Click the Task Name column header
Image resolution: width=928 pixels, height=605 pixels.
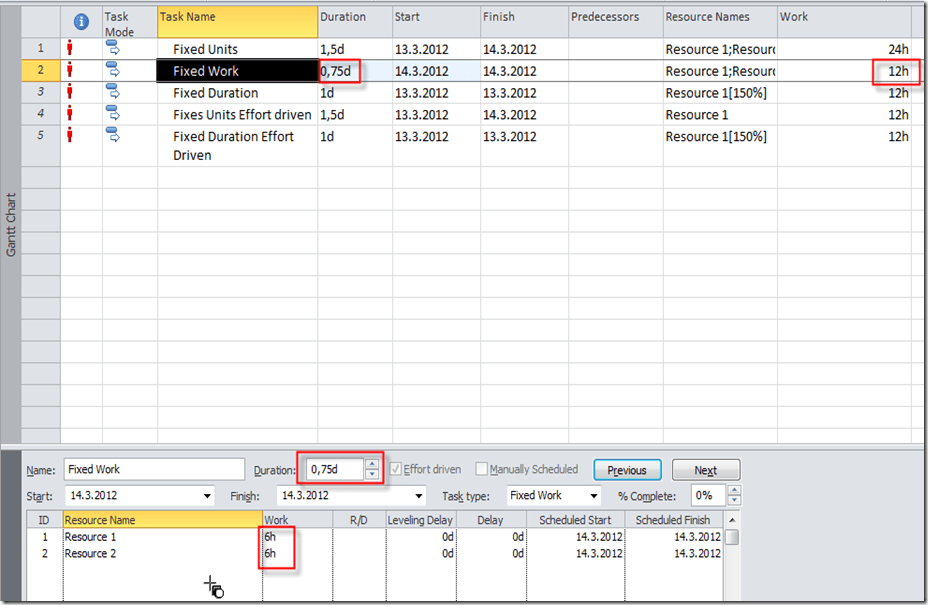coord(237,18)
